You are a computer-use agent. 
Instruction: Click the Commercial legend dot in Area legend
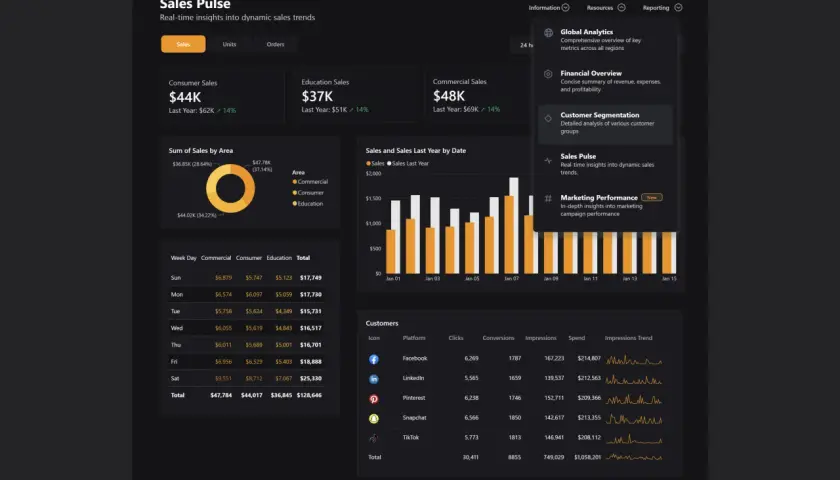click(x=295, y=182)
